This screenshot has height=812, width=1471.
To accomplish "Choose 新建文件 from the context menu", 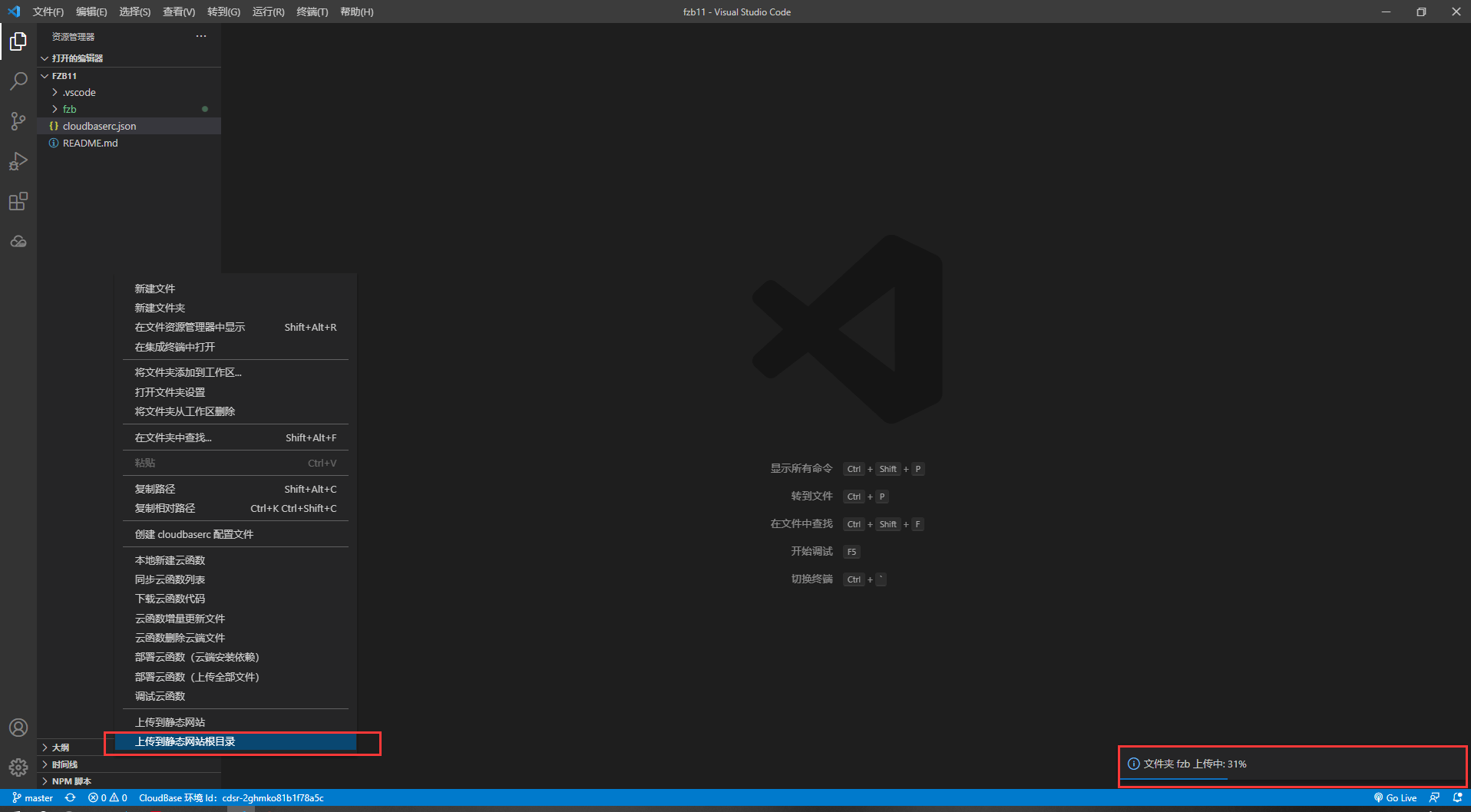I will (x=236, y=289).
